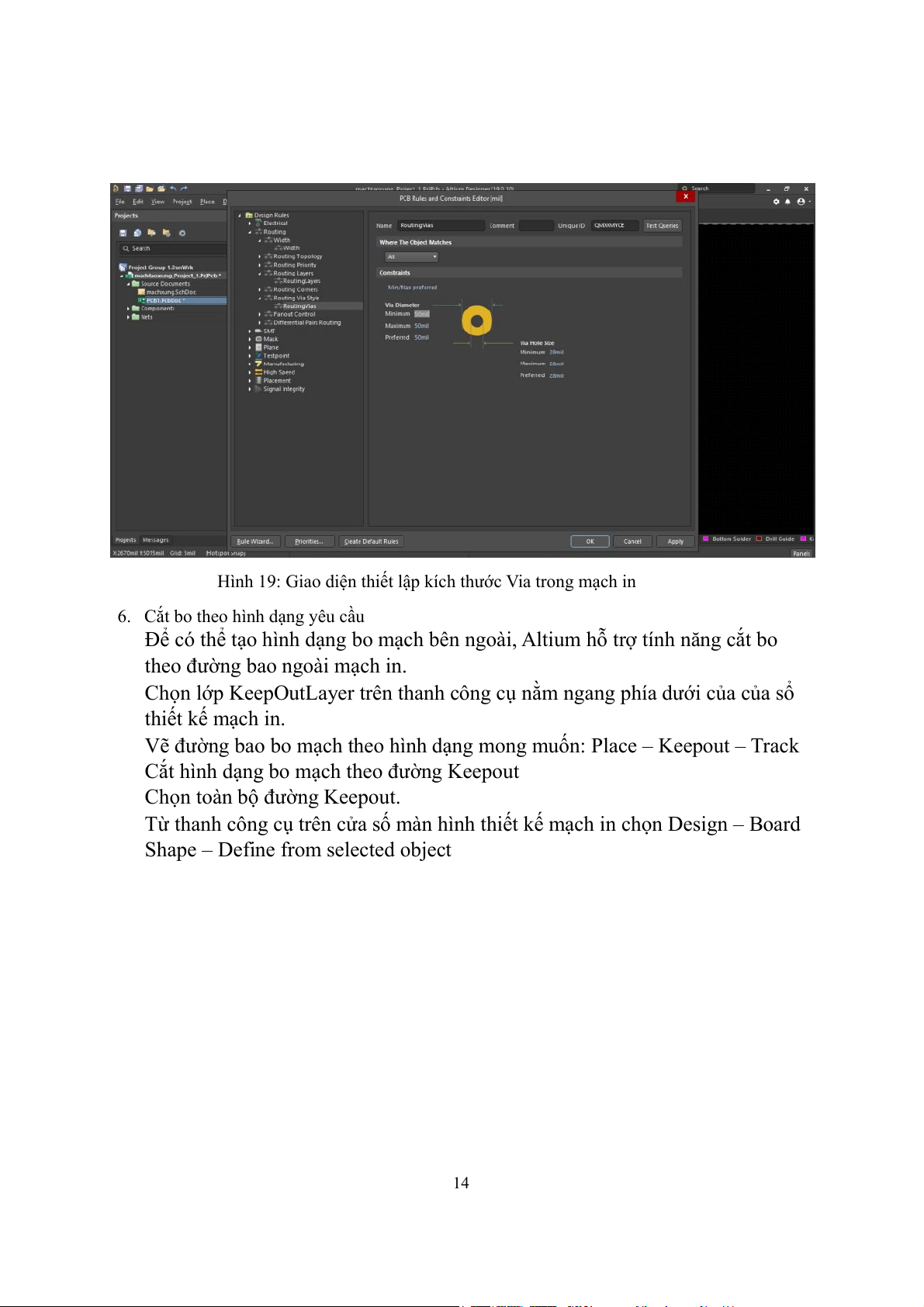924x1307 pixels.
Task: Click the notifications bell icon
Action: point(787,202)
